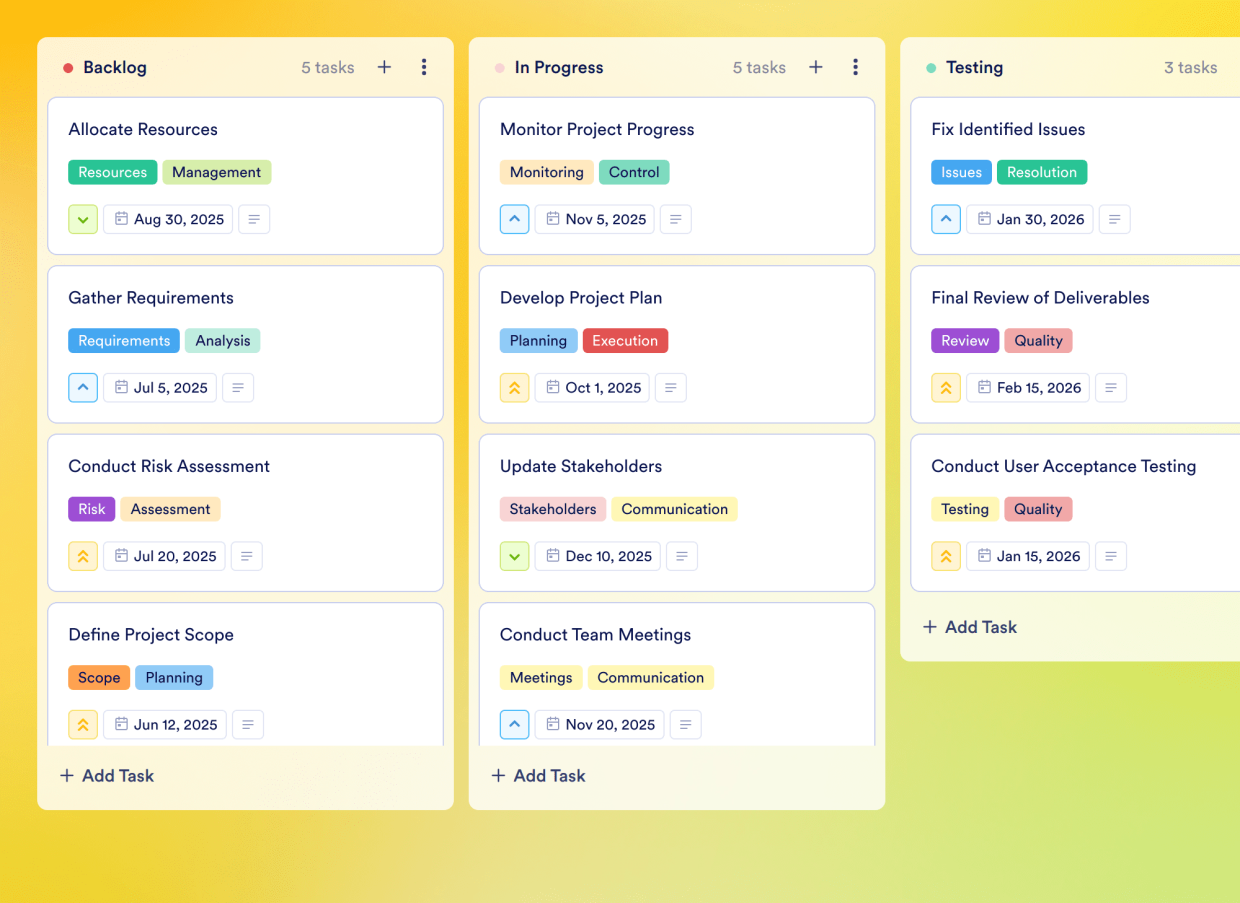Open the priority dropdown on Allocate Resources
Screen dimensions: 1240x903
pyautogui.click(x=83, y=219)
